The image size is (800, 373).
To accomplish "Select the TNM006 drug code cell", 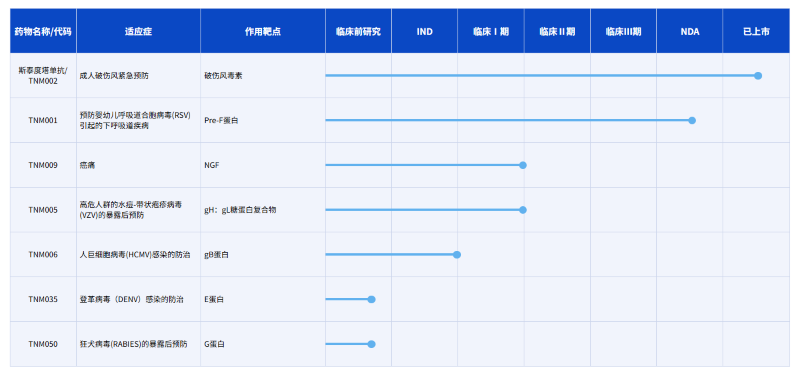I will click(x=43, y=255).
